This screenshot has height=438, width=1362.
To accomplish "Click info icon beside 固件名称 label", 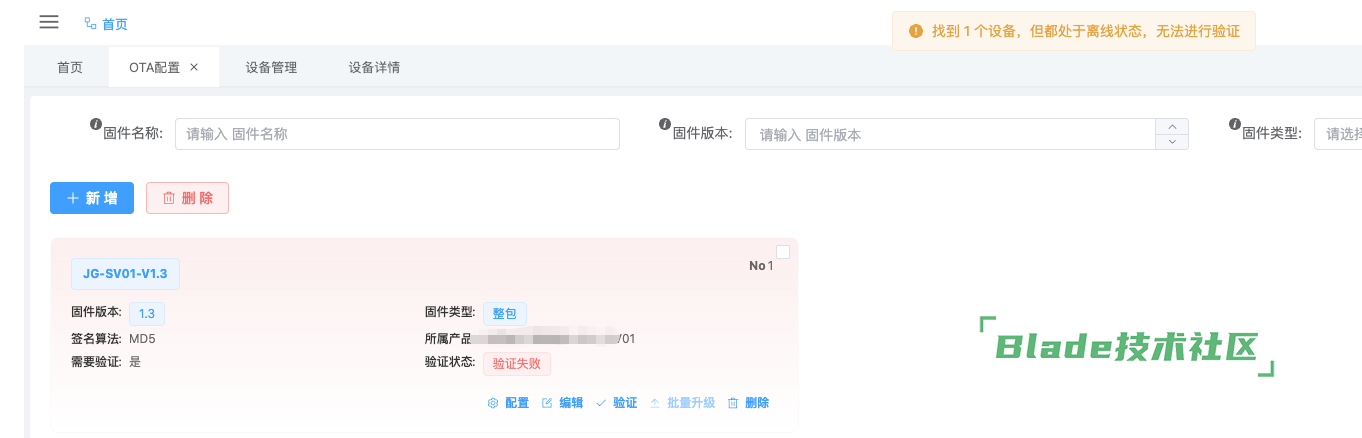I will coord(96,124).
